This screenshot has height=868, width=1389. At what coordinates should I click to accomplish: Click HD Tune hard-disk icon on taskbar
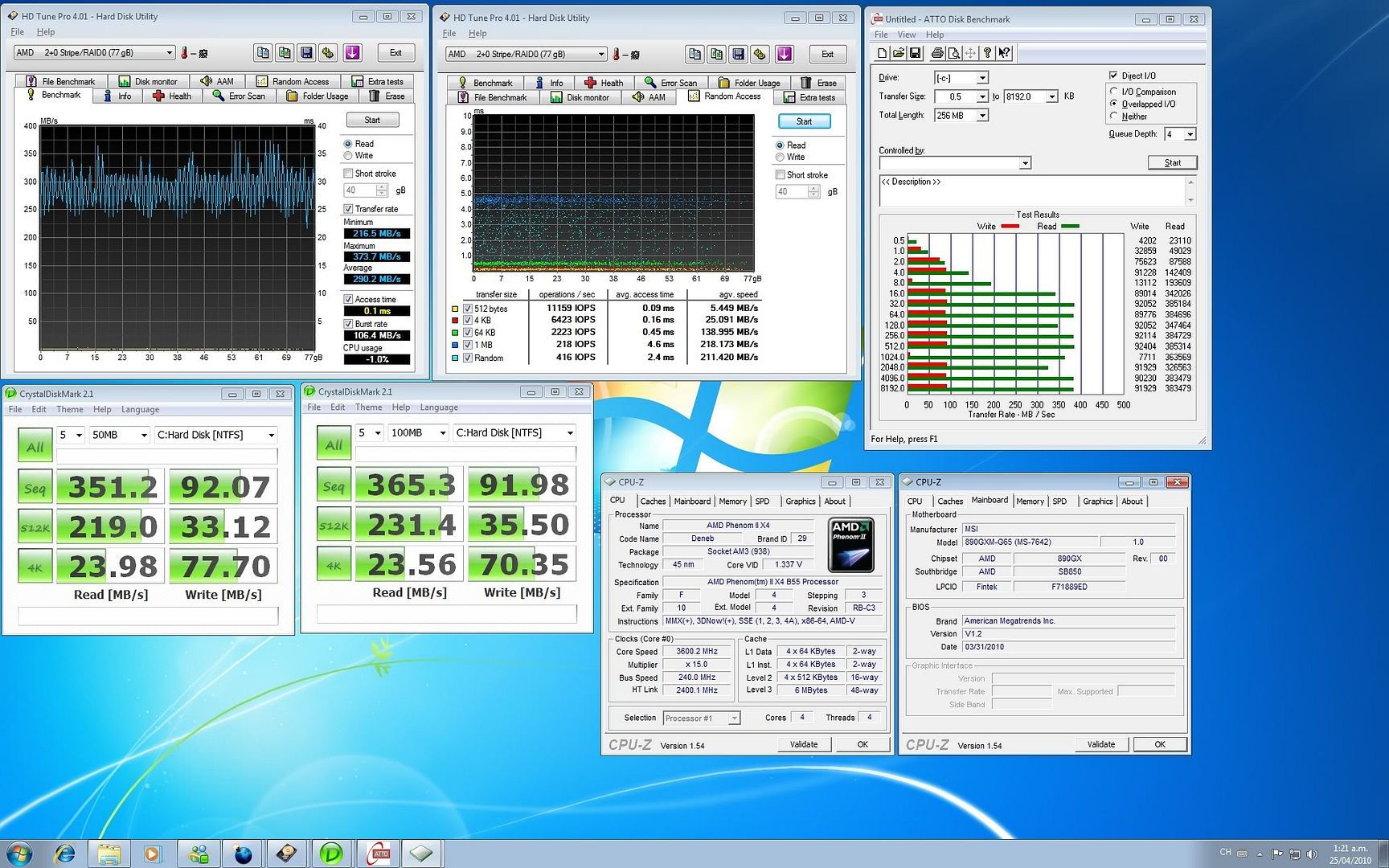tap(287, 854)
